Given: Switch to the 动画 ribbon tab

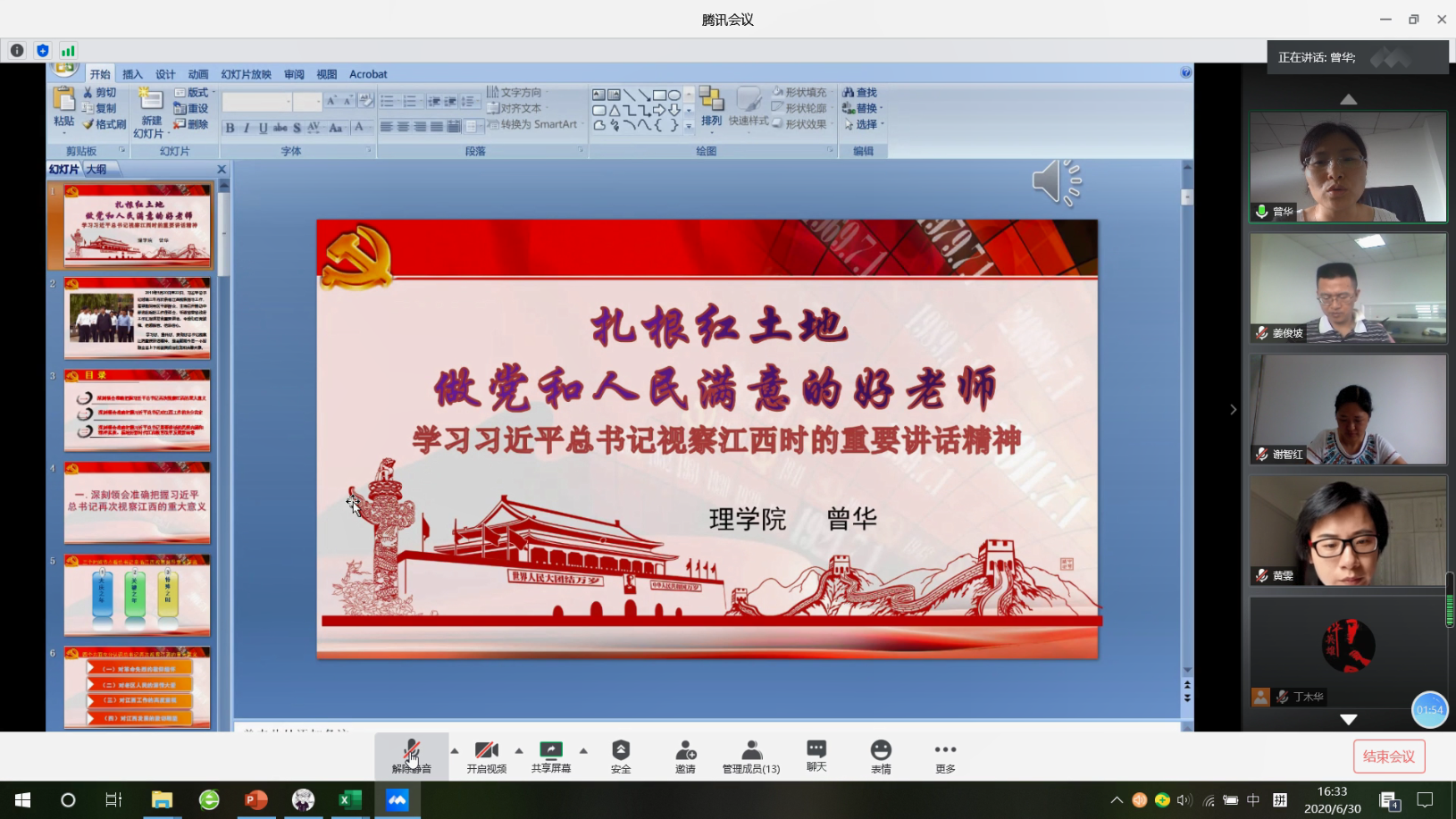Looking at the screenshot, I should [197, 74].
